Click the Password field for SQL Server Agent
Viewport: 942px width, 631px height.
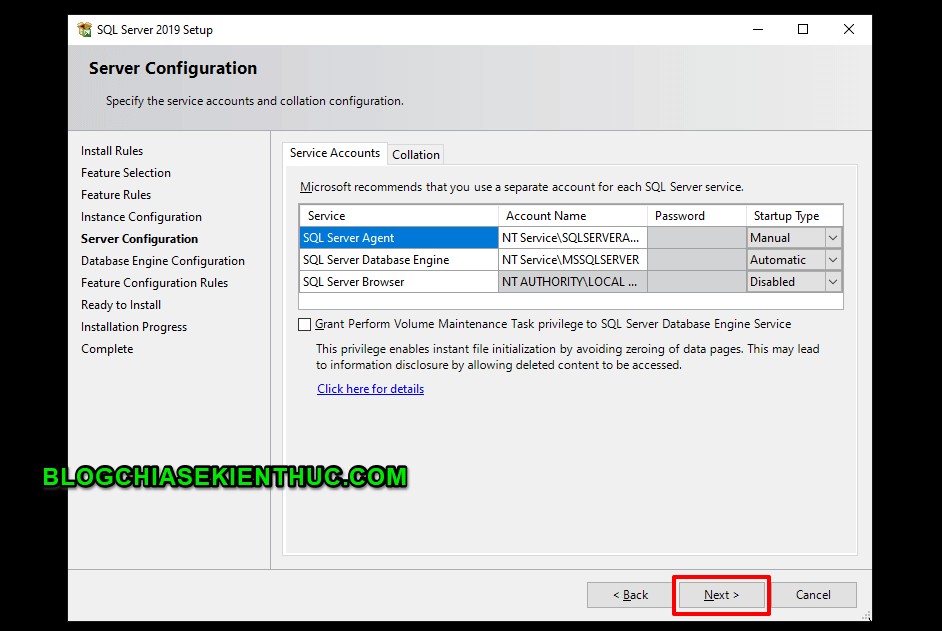695,237
